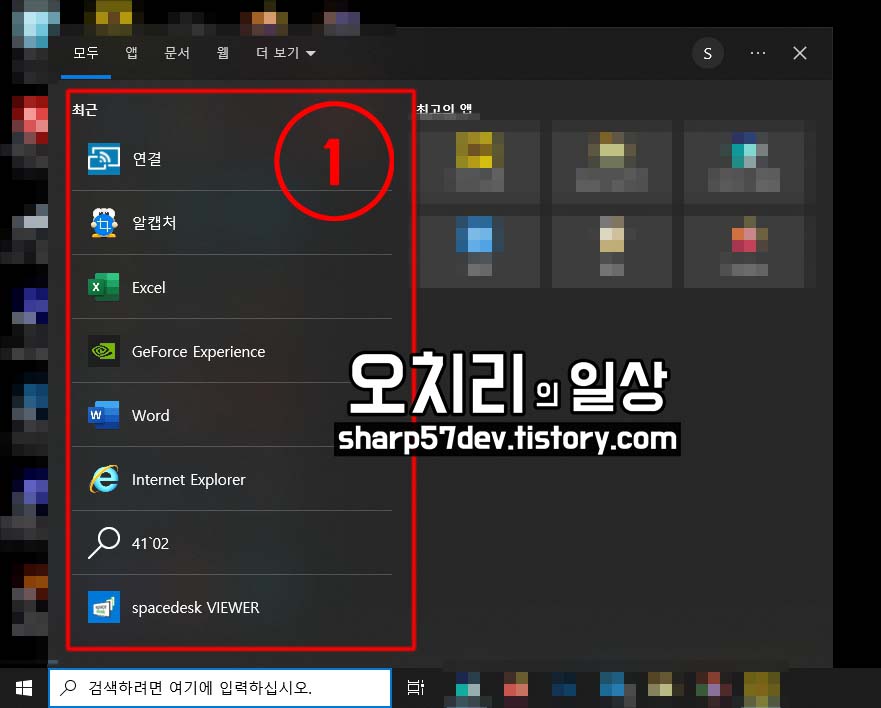Open the three-dot options menu

(x=757, y=53)
